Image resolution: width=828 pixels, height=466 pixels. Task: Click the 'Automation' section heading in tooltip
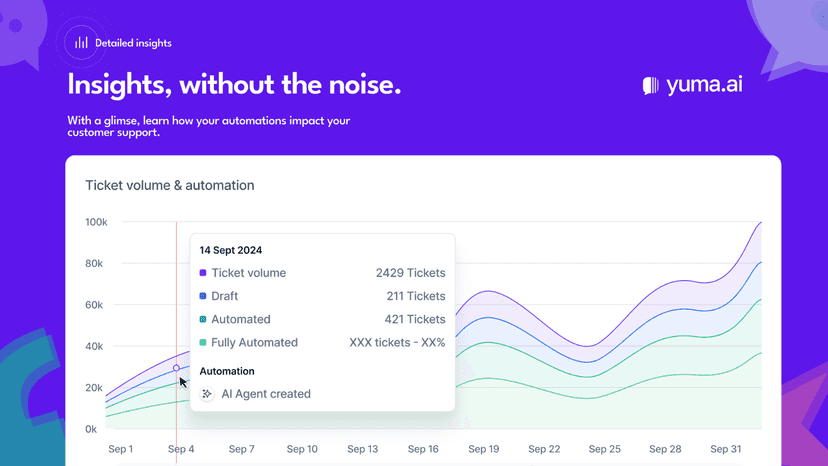point(227,371)
